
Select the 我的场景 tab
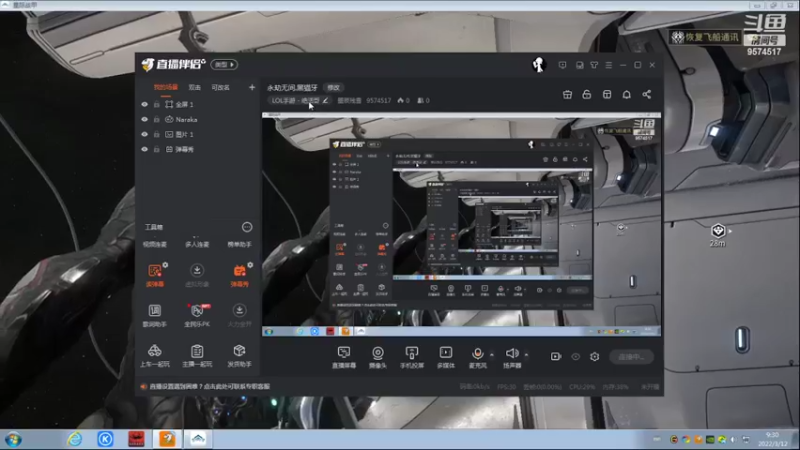tap(164, 87)
